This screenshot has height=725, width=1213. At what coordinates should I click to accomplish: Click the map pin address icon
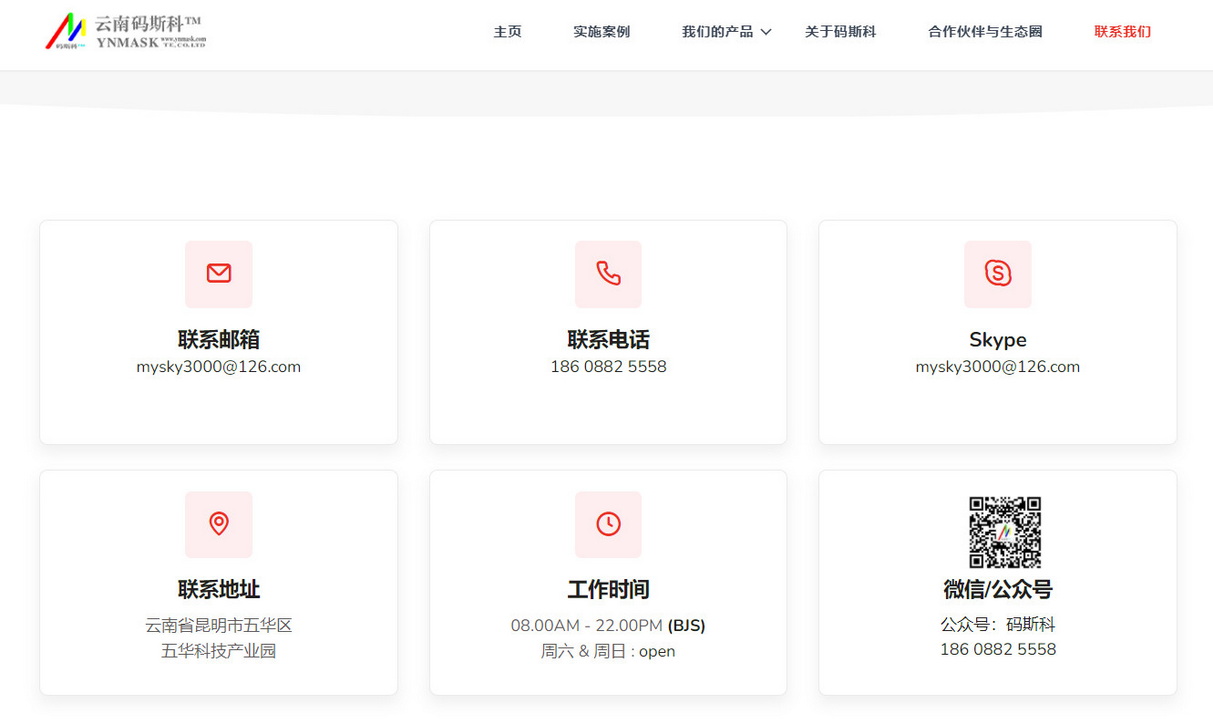click(219, 524)
